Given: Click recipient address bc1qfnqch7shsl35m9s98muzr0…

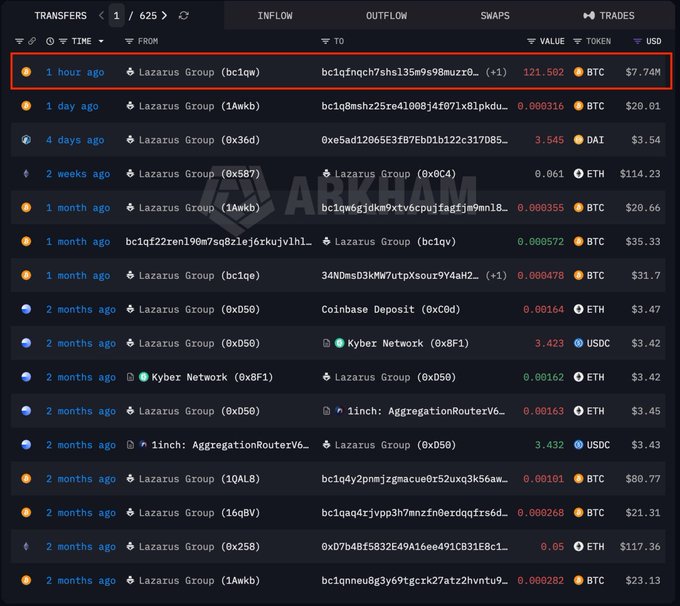Looking at the screenshot, I should pyautogui.click(x=400, y=72).
